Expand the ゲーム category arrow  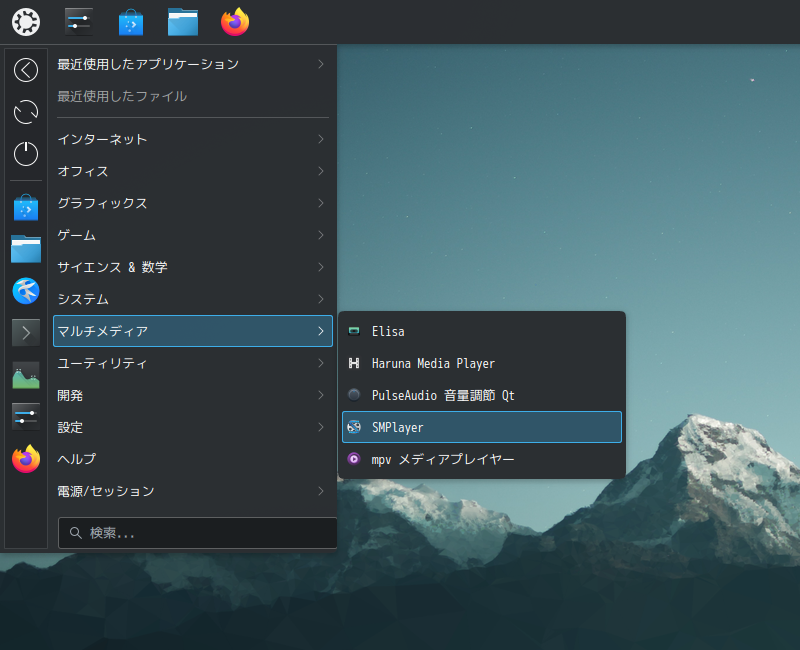coord(320,235)
